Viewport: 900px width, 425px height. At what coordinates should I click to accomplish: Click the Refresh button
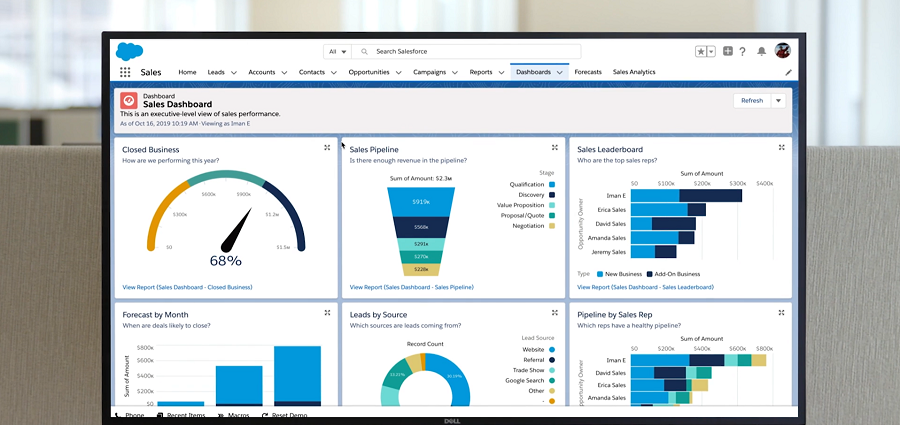pyautogui.click(x=751, y=100)
